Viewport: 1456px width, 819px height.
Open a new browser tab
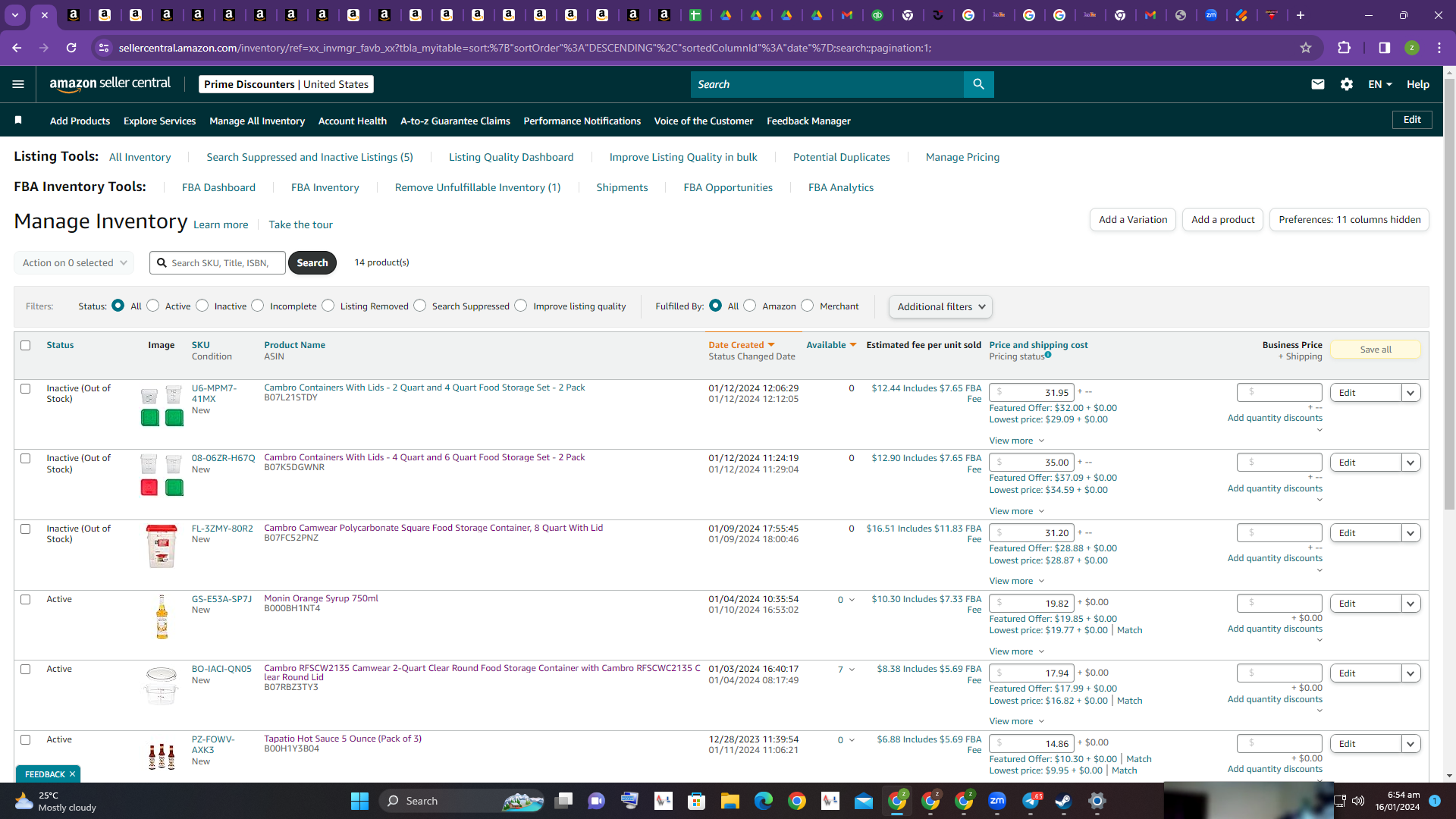pyautogui.click(x=1301, y=15)
